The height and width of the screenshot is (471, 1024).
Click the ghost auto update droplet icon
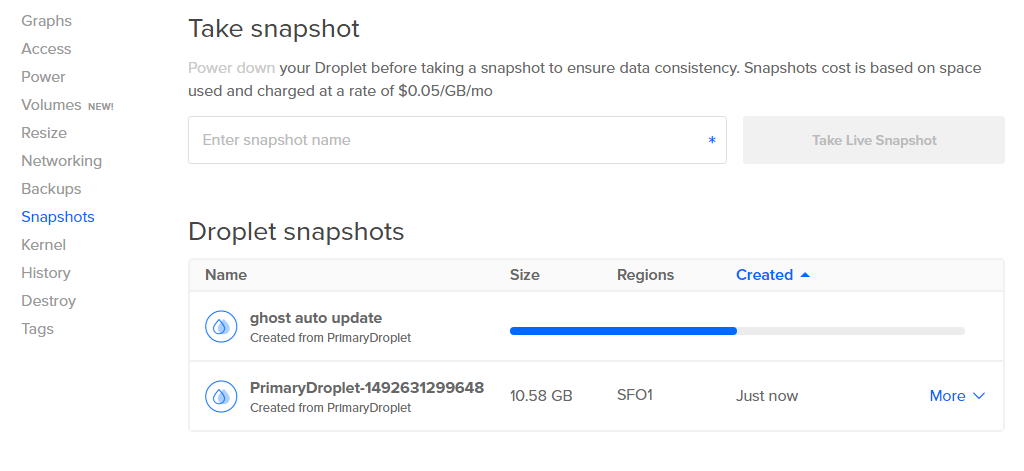click(x=221, y=326)
